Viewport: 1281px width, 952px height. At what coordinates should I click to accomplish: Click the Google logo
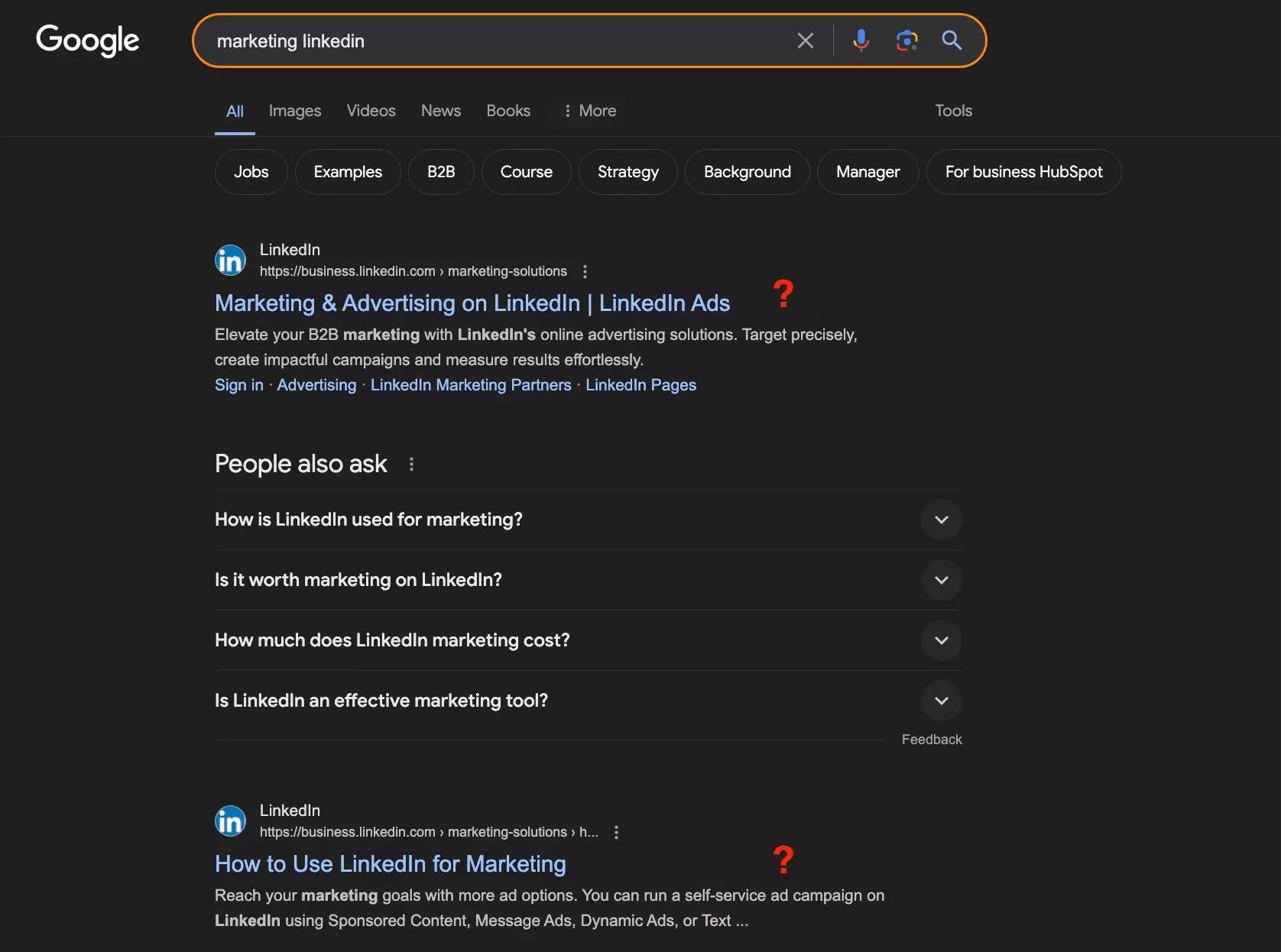[x=87, y=40]
